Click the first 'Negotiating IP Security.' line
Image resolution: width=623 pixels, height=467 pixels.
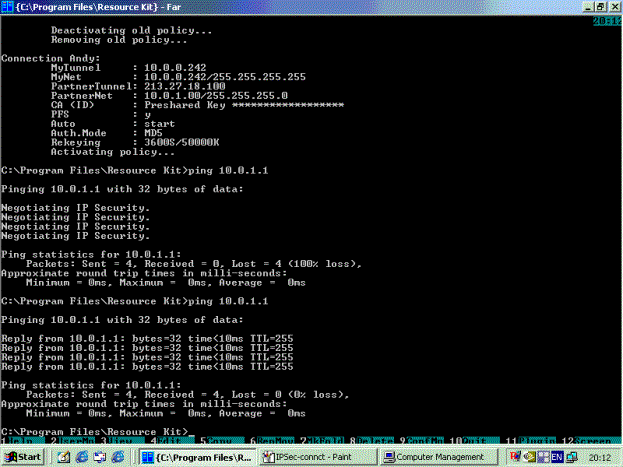coord(75,208)
